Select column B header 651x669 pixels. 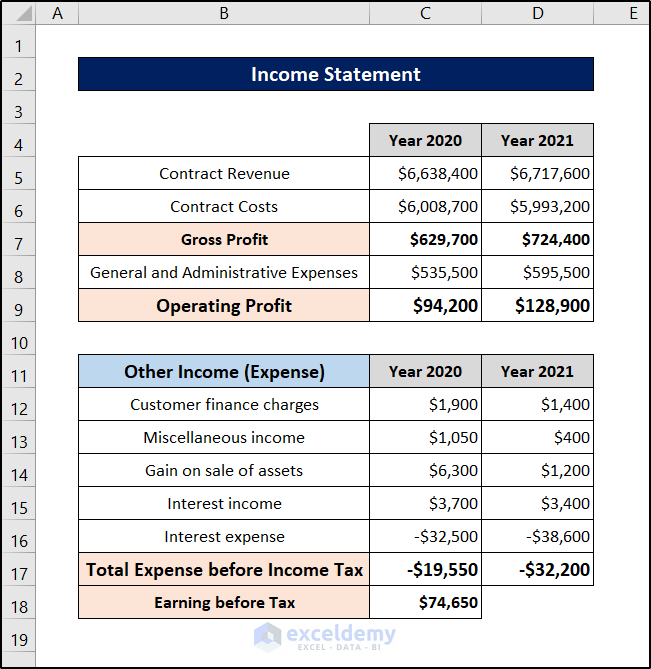[224, 13]
